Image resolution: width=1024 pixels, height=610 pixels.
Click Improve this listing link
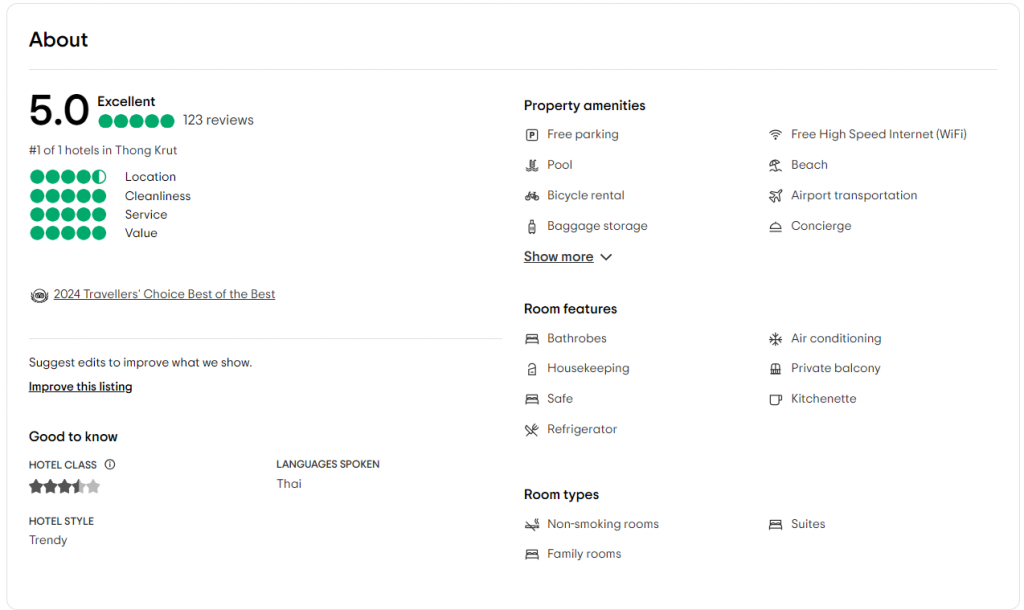(x=80, y=387)
